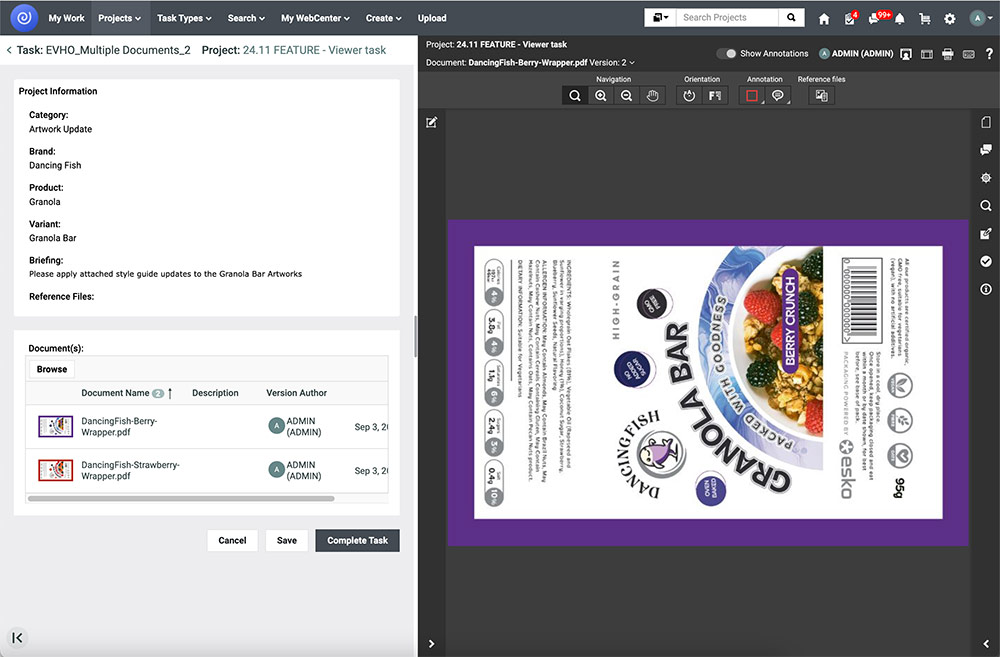Open the Reference files compare icon
Image resolution: width=1000 pixels, height=657 pixels.
(821, 96)
